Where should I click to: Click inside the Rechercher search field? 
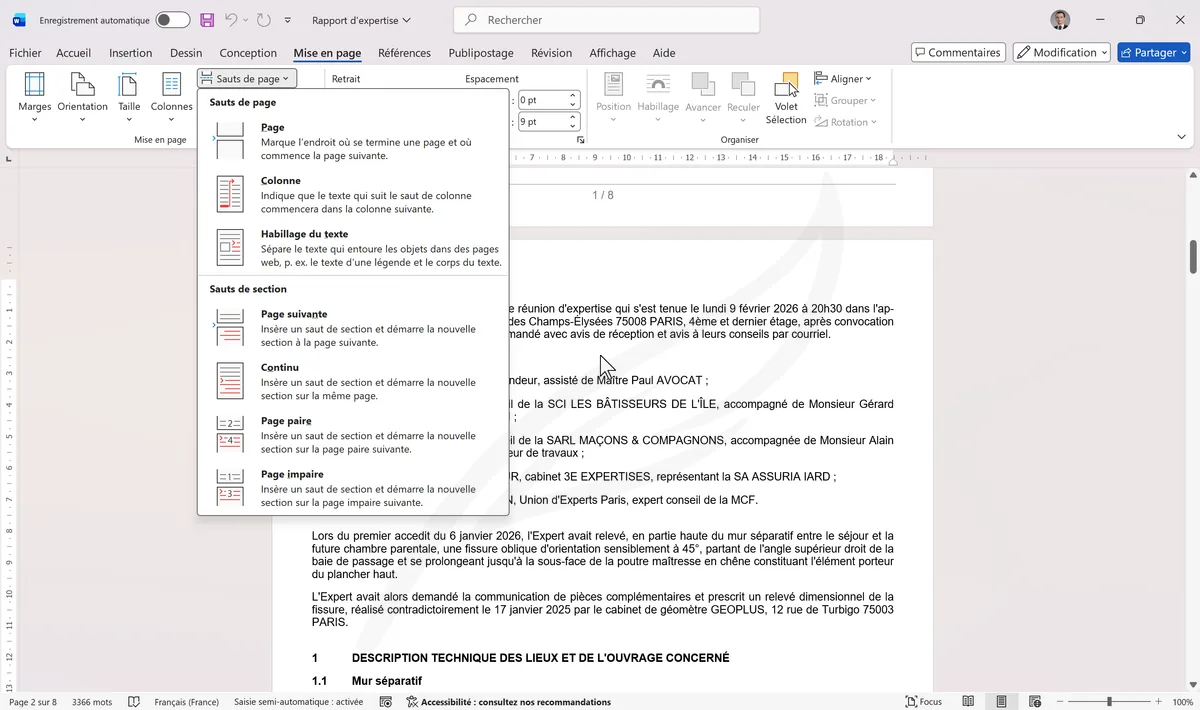[606, 19]
